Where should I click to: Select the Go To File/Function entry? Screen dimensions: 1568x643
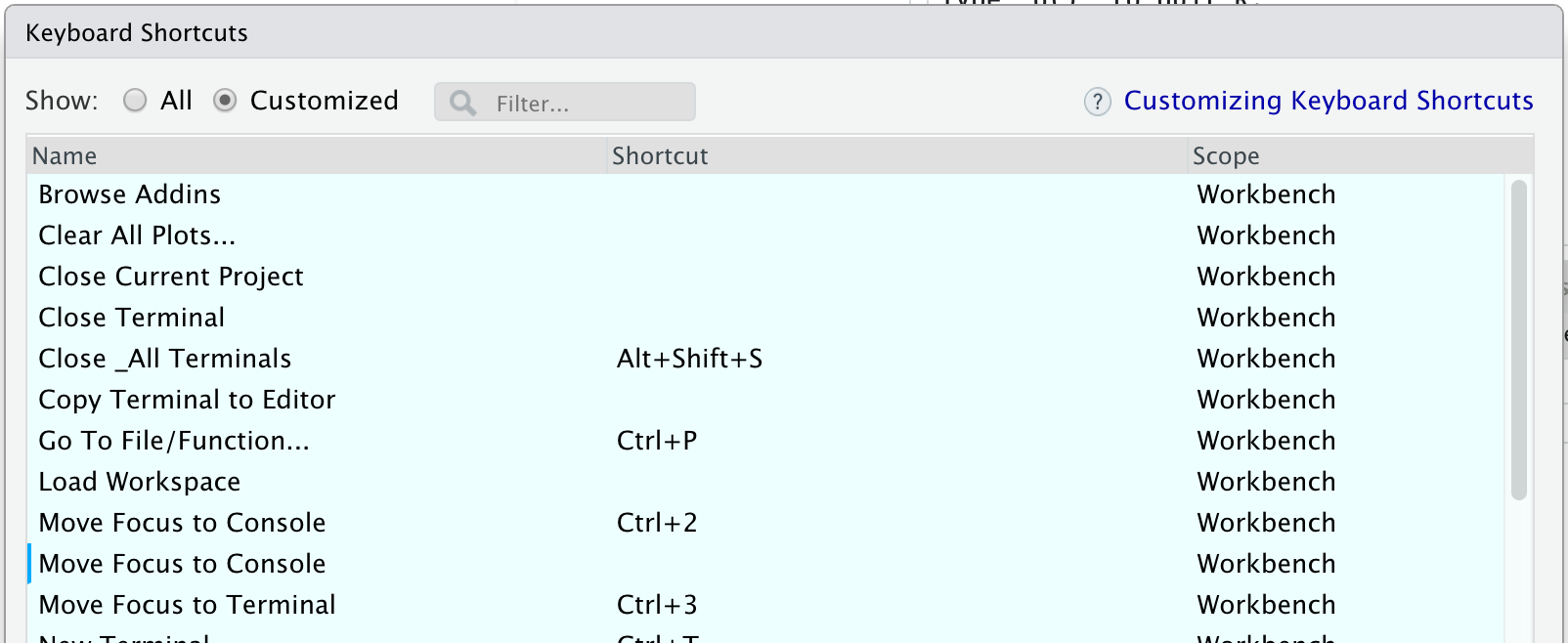pyautogui.click(x=173, y=440)
